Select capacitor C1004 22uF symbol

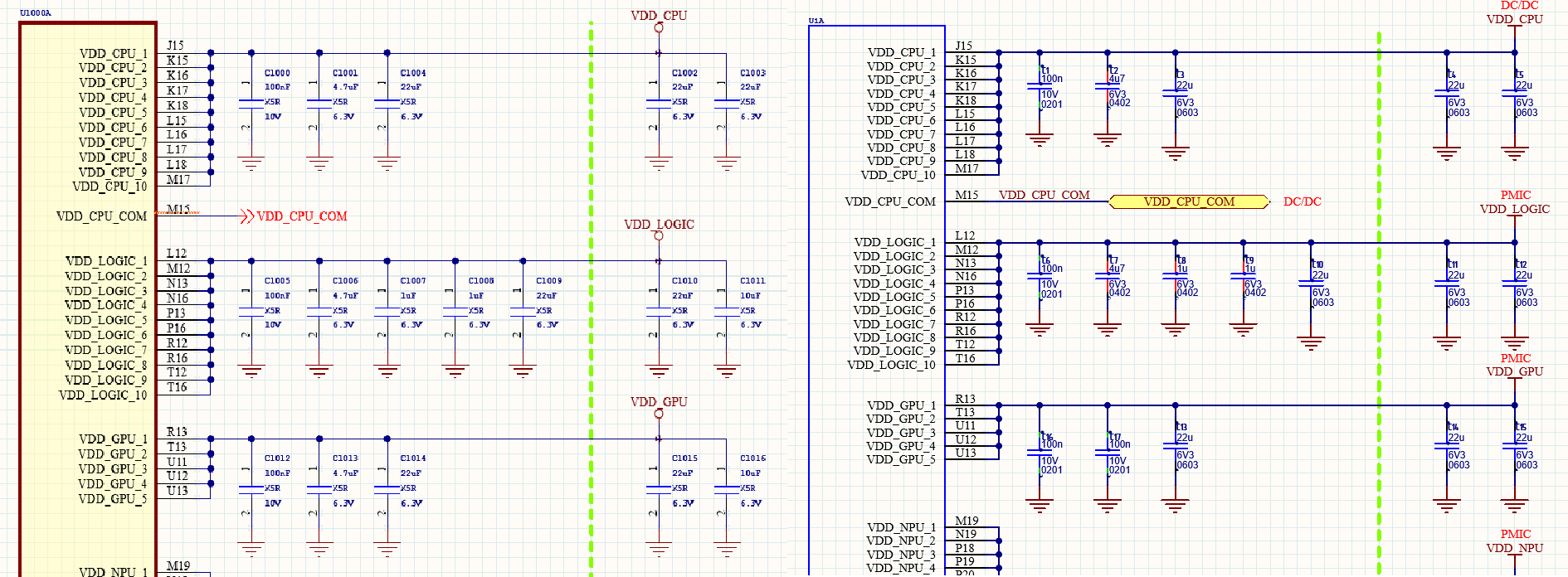point(387,104)
